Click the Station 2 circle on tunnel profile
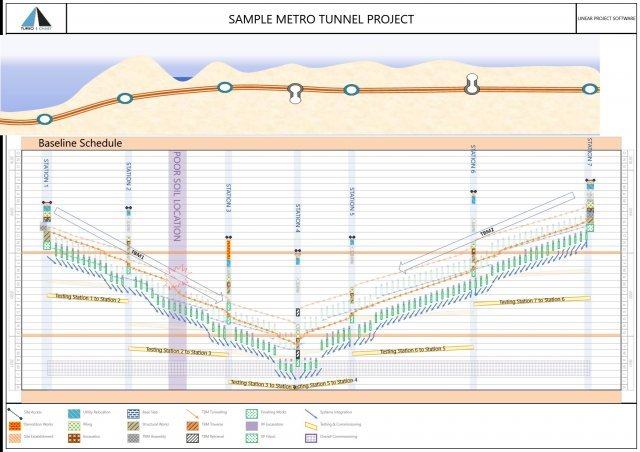The height and width of the screenshot is (452, 640). (x=125, y=98)
